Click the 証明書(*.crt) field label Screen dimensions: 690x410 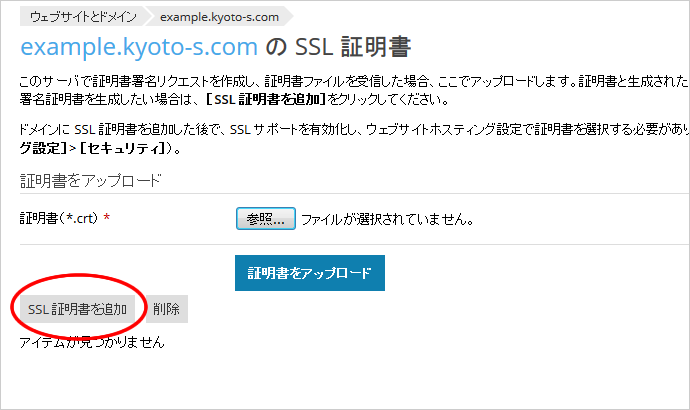click(59, 218)
